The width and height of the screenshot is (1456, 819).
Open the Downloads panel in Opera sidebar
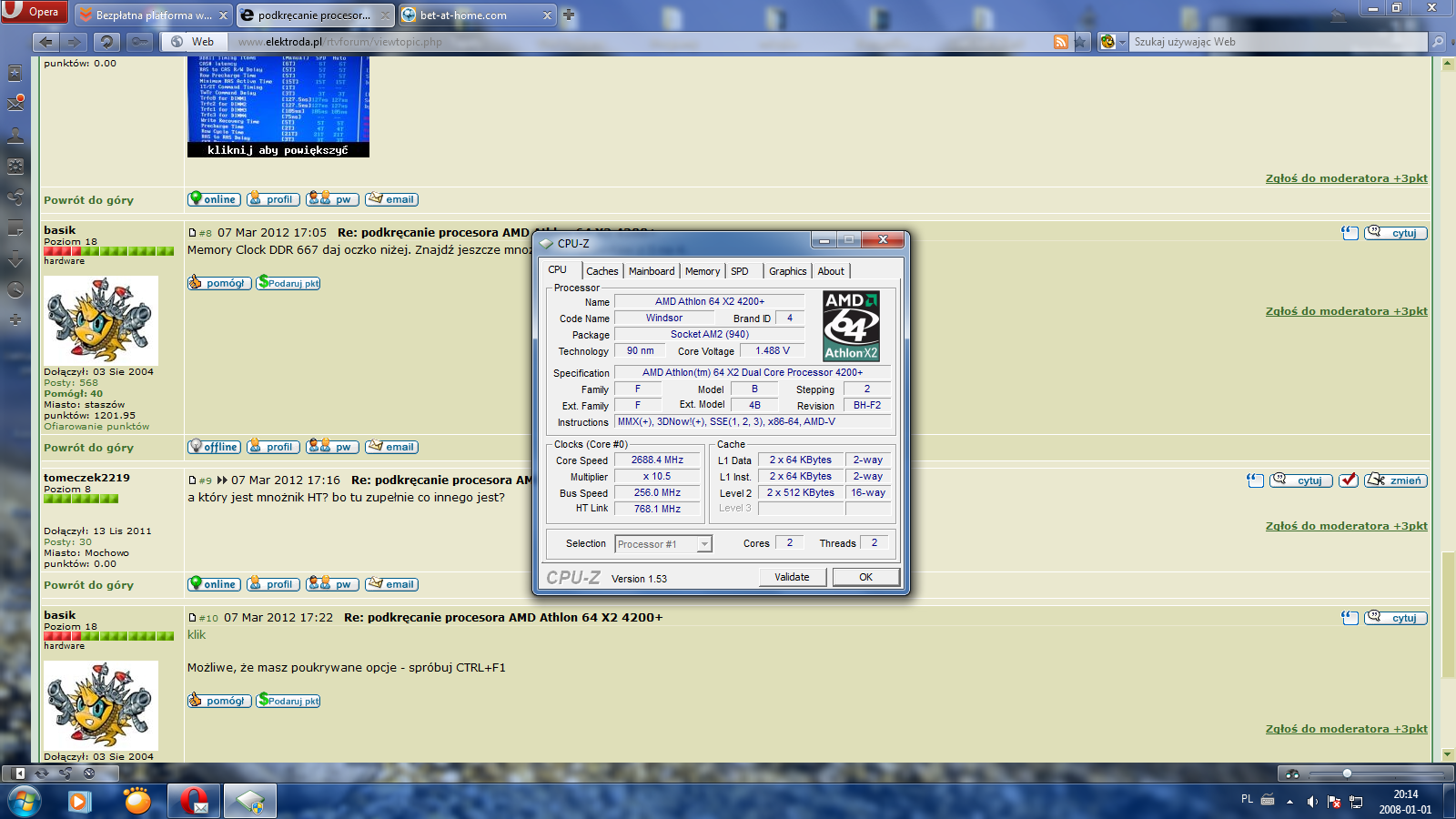[x=15, y=259]
